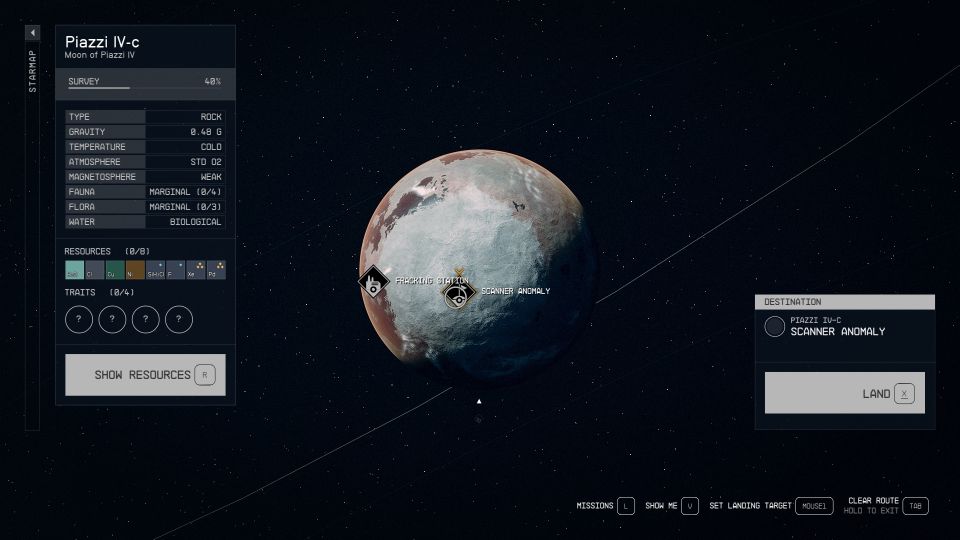
Task: Click the TAB key icon
Action: click(915, 506)
